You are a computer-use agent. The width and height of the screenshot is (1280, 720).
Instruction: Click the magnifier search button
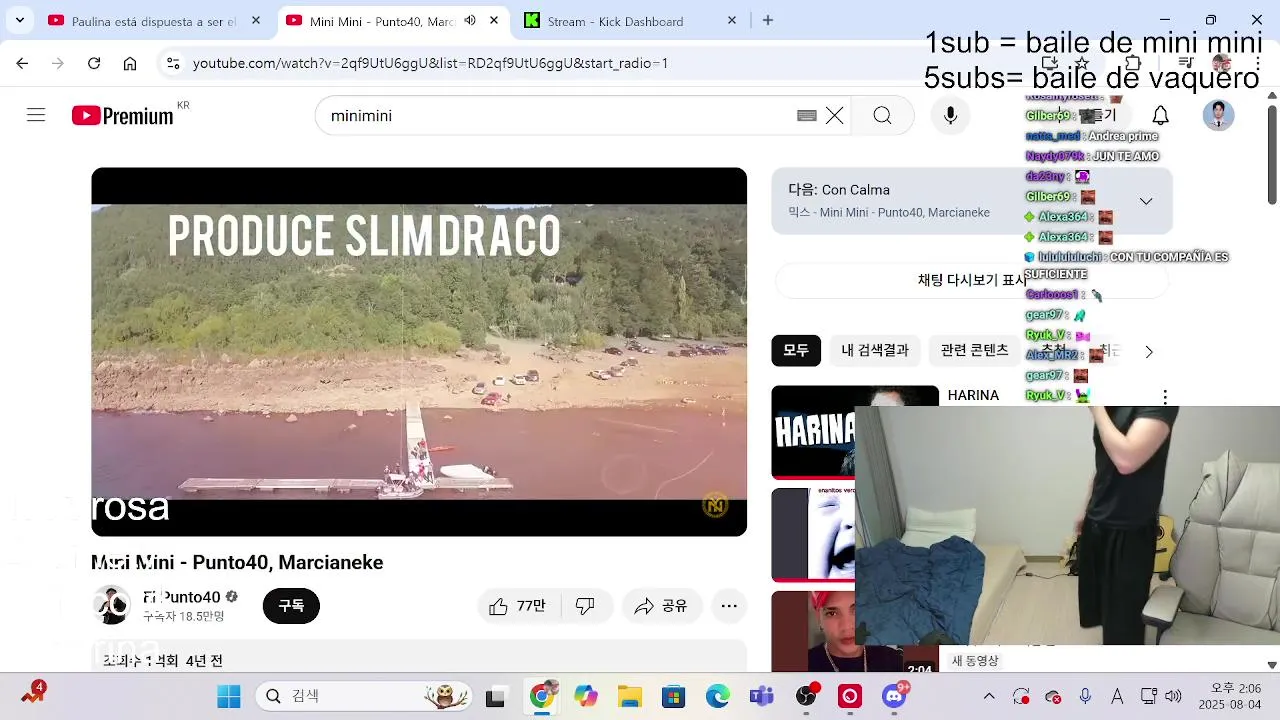[x=882, y=116]
